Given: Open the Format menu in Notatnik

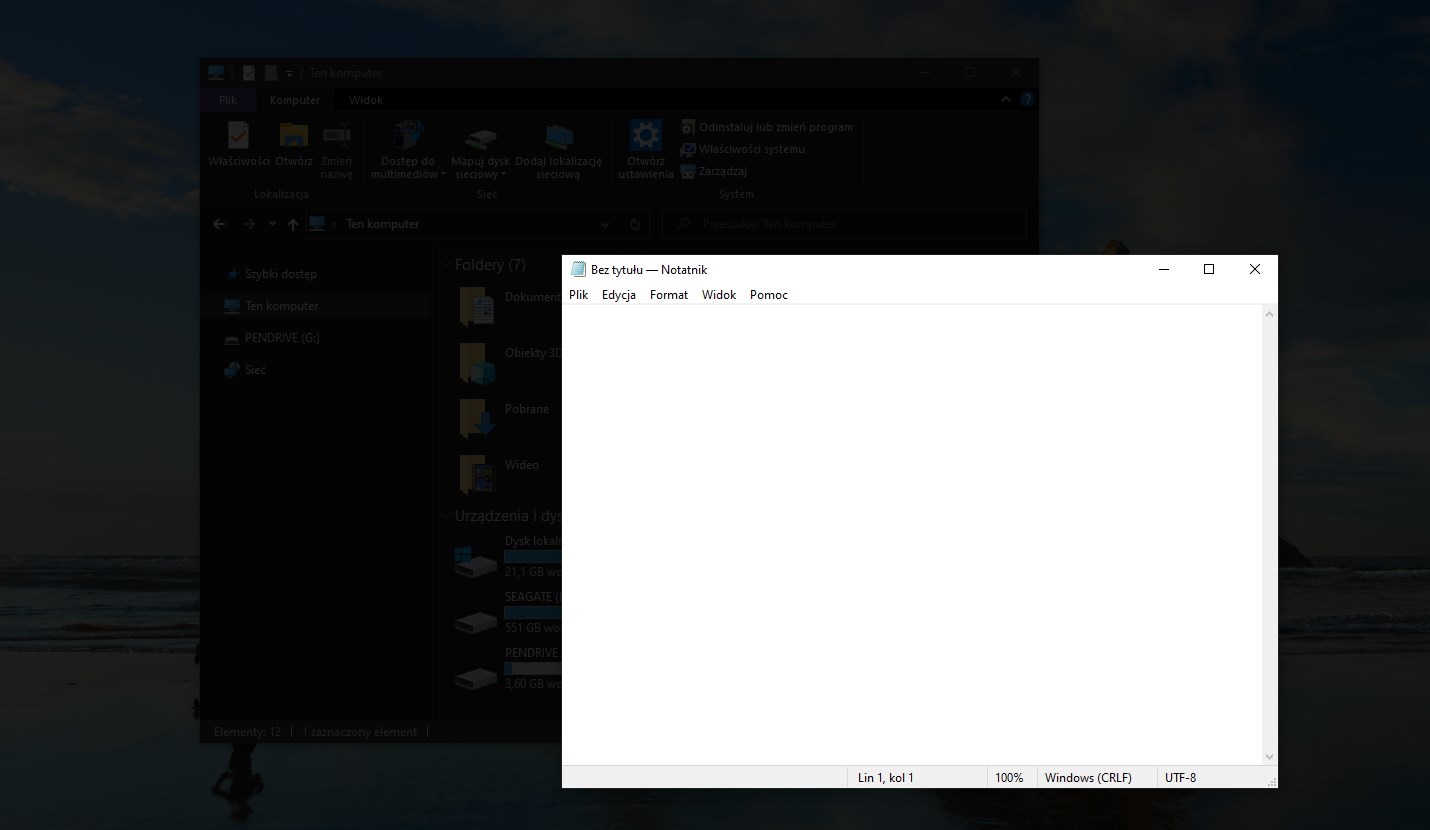Looking at the screenshot, I should 669,295.
